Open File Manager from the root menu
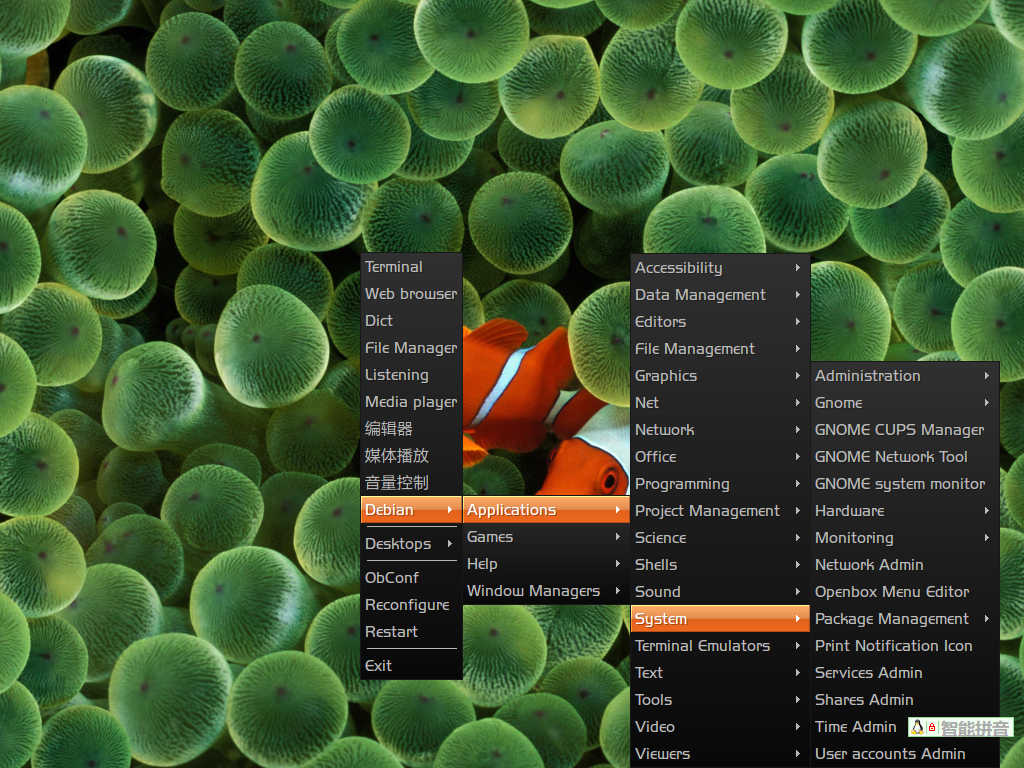1024x768 pixels. [x=411, y=348]
